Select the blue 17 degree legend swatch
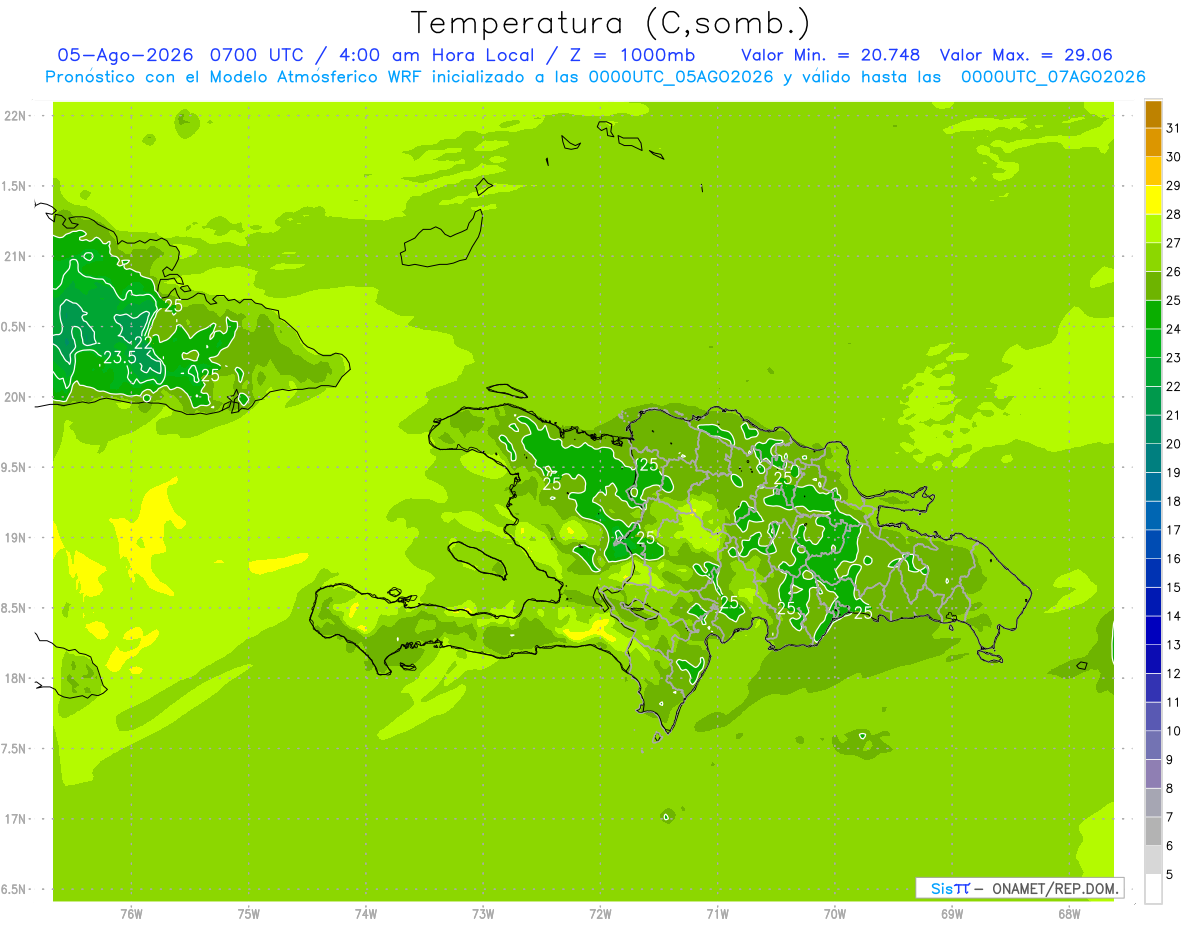The width and height of the screenshot is (1200, 927). coord(1153,516)
